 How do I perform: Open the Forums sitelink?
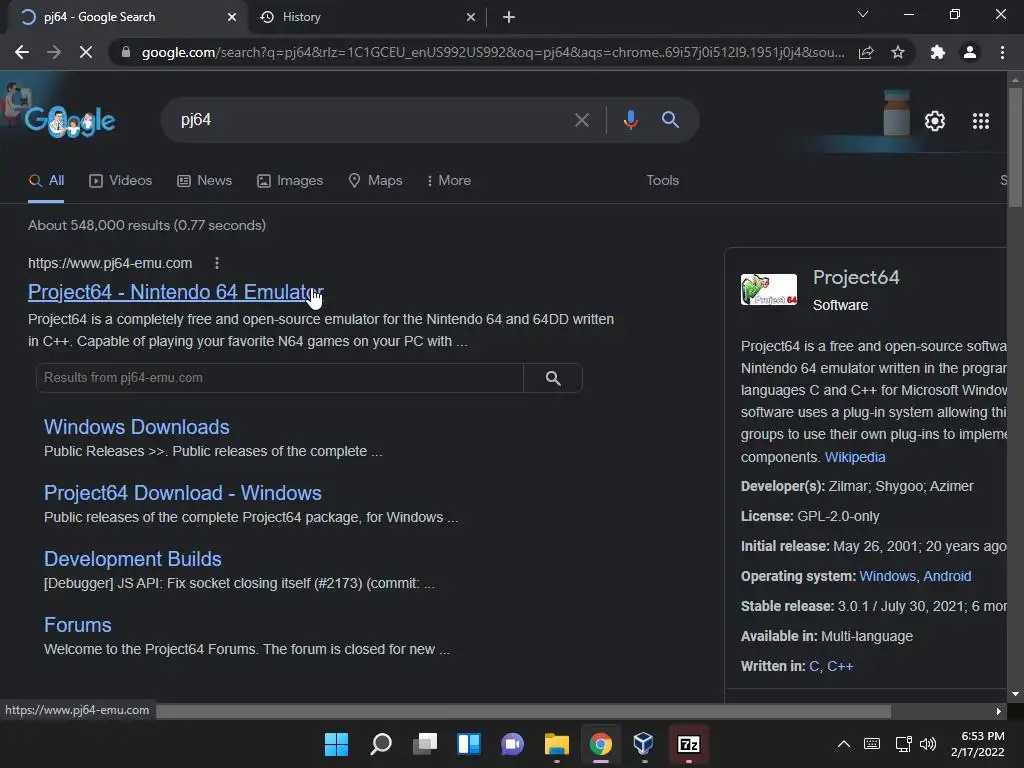tap(78, 625)
